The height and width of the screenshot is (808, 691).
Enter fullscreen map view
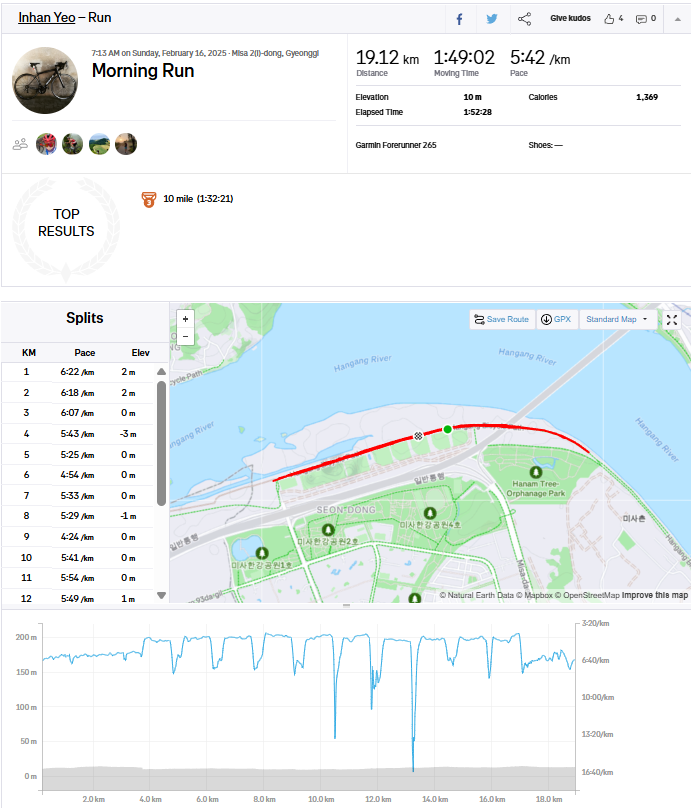[672, 320]
